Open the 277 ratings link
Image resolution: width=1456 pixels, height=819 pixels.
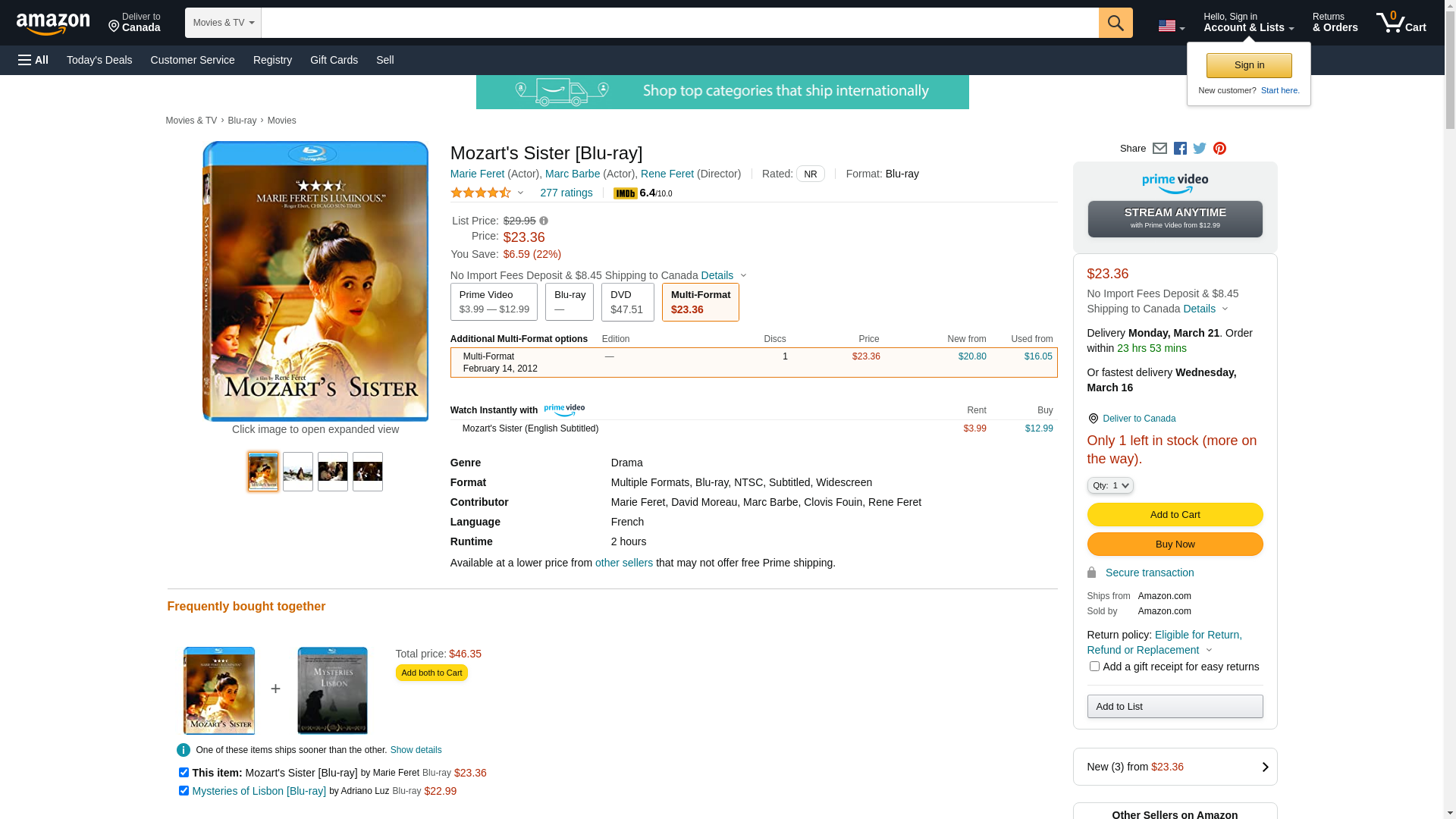566,193
